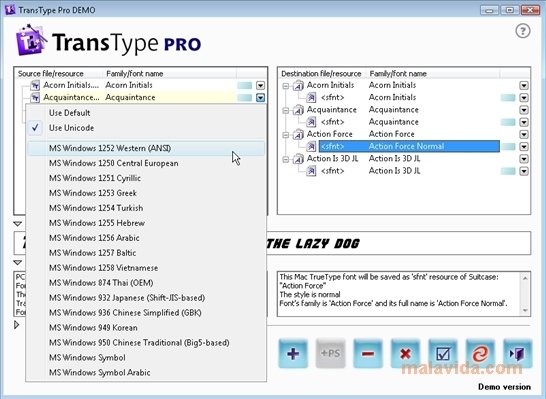Click Action Force destination suitcase icon

point(298,134)
